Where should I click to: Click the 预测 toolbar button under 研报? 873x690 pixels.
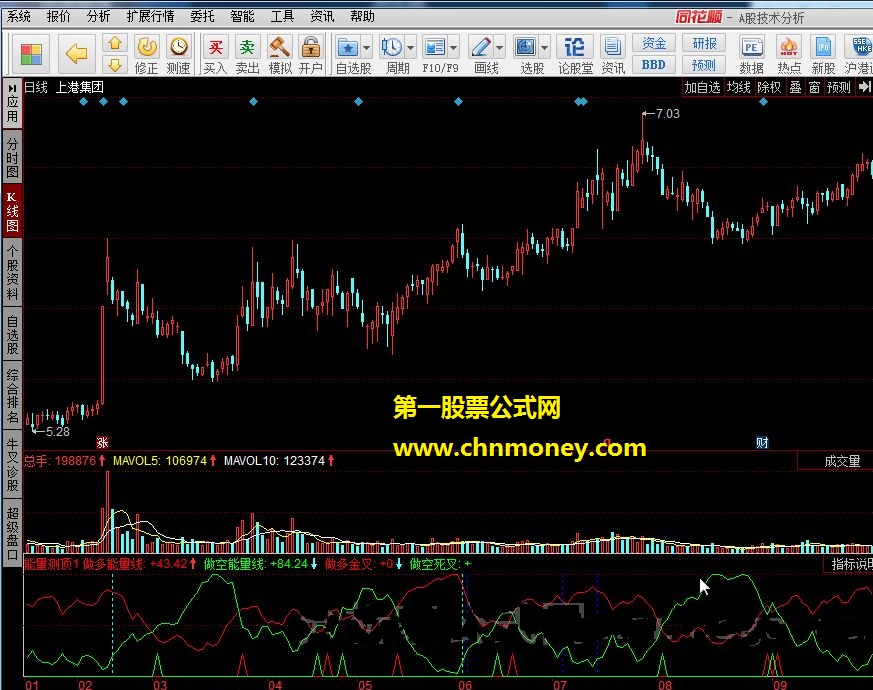[704, 65]
